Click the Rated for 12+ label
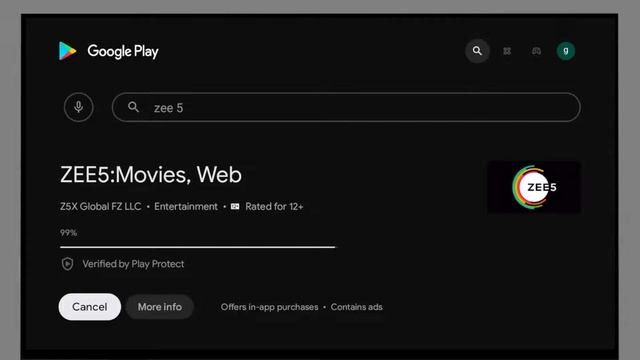 coord(274,207)
